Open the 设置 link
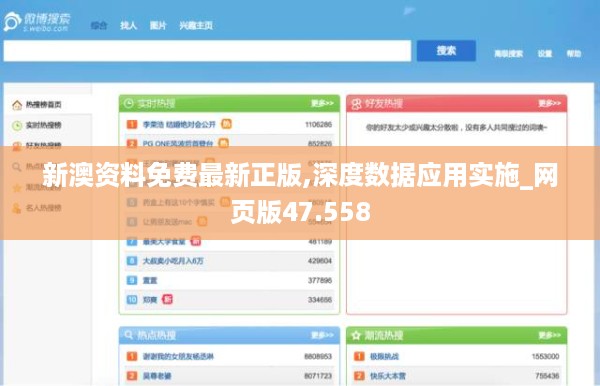 tap(545, 54)
